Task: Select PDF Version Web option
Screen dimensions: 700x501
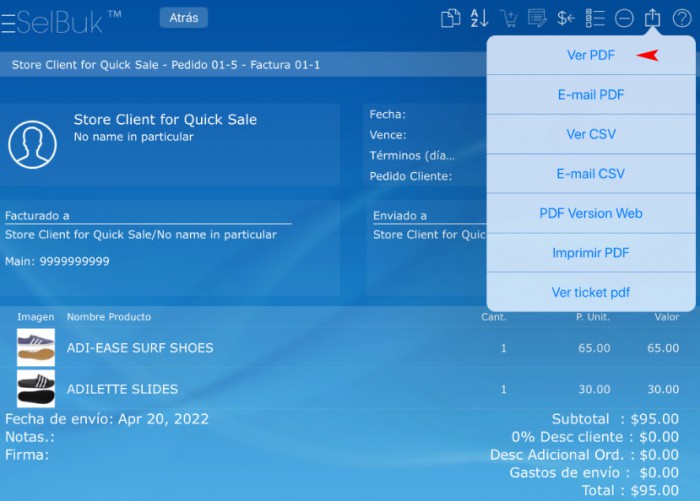Action: (x=590, y=213)
